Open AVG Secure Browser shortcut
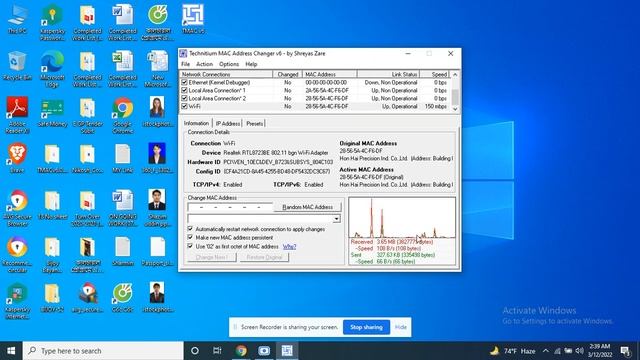Viewport: 640px width, 360px height. point(17,208)
